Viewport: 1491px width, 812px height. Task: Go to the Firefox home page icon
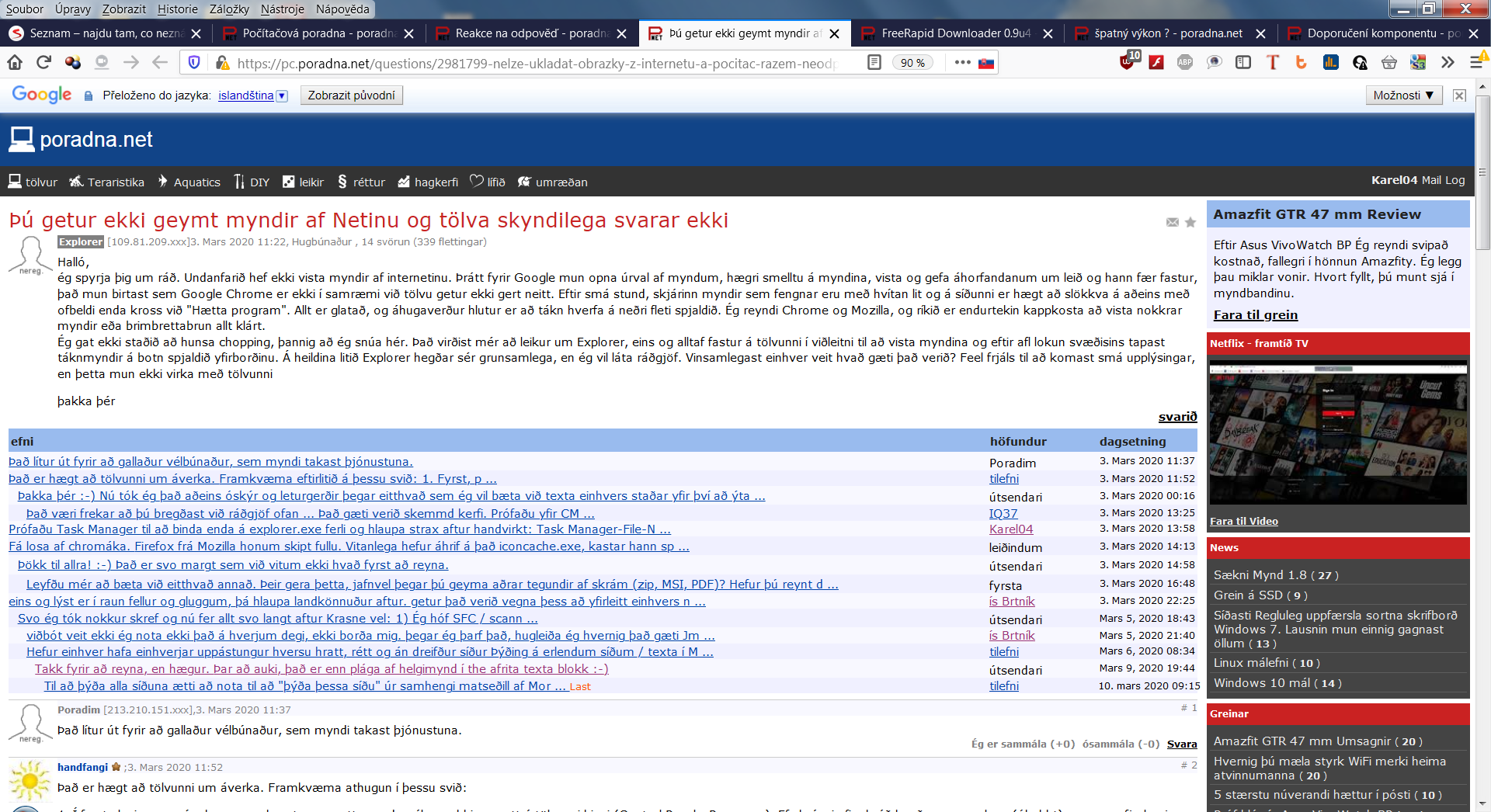click(x=15, y=62)
